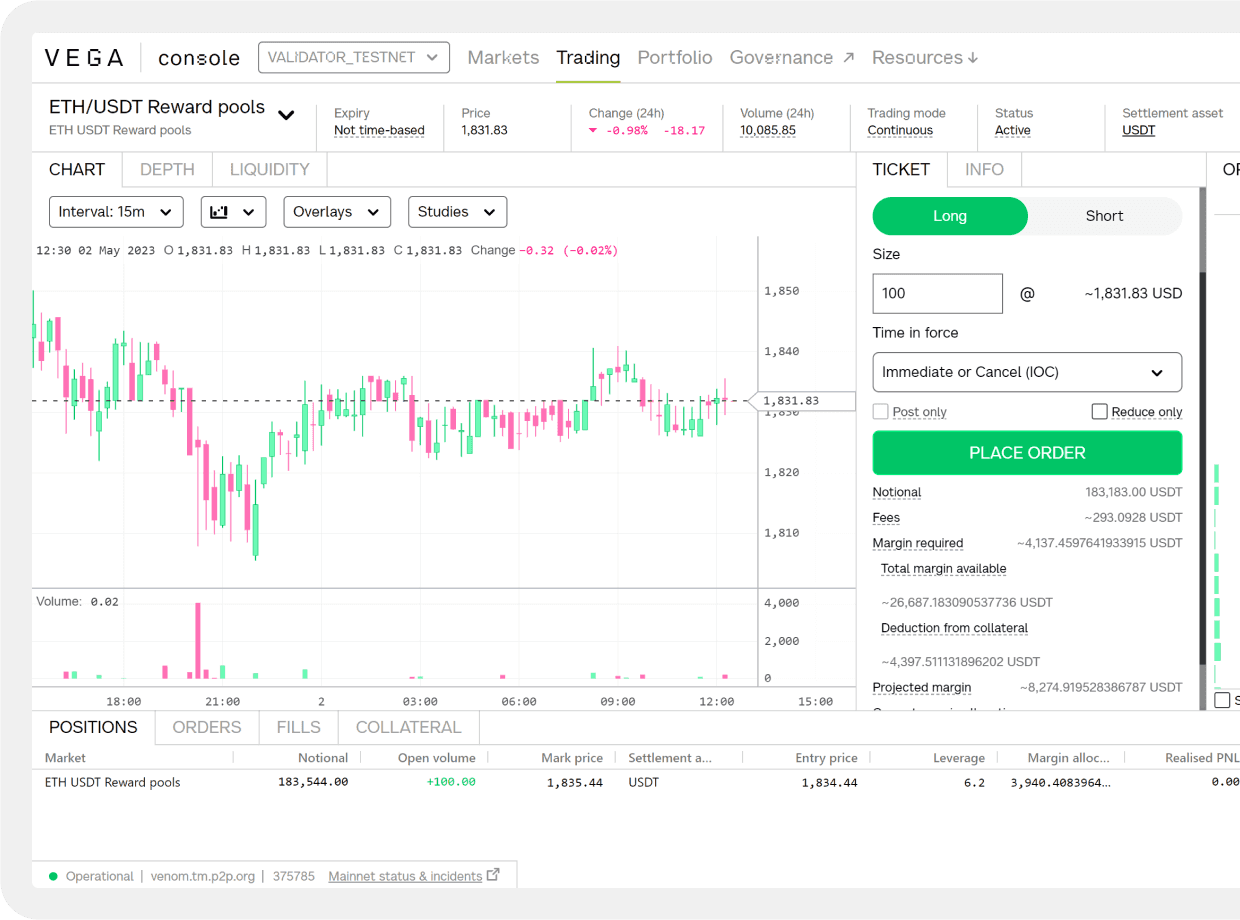The height and width of the screenshot is (920, 1240).
Task: Open the Resources menu
Action: [x=925, y=58]
